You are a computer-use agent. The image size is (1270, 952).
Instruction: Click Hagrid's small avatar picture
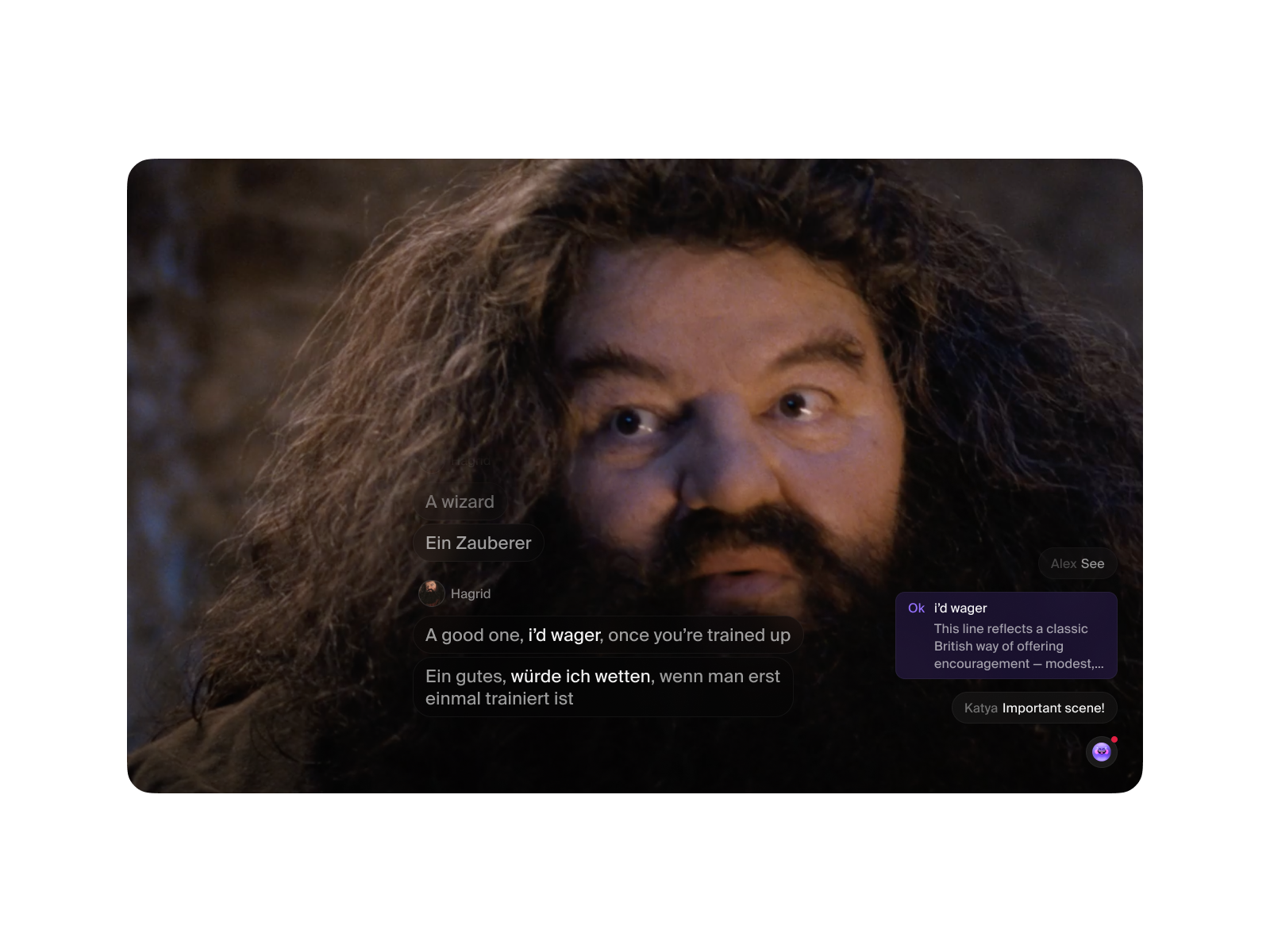coord(431,593)
